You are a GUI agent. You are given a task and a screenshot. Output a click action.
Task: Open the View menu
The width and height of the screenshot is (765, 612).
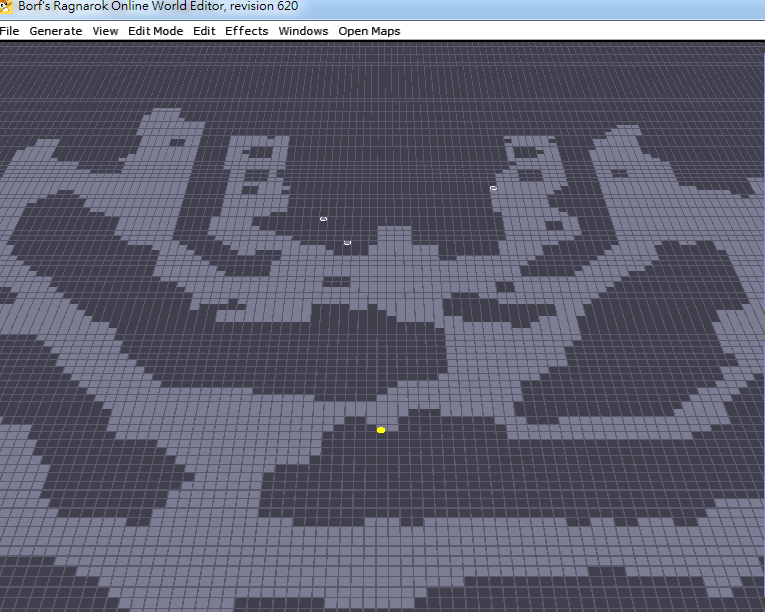click(x=105, y=31)
